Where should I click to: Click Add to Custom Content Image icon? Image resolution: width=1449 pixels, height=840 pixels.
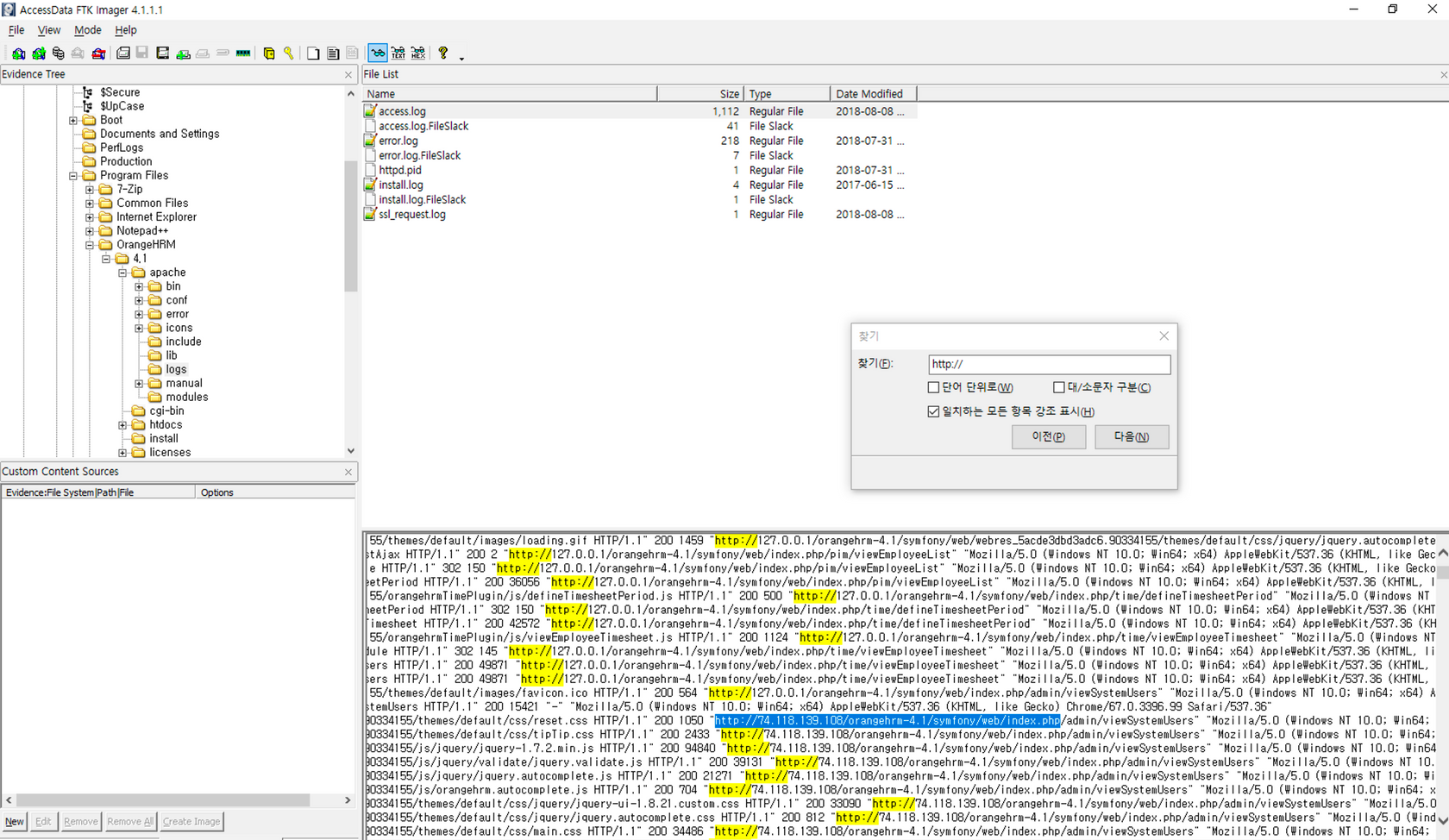point(183,53)
